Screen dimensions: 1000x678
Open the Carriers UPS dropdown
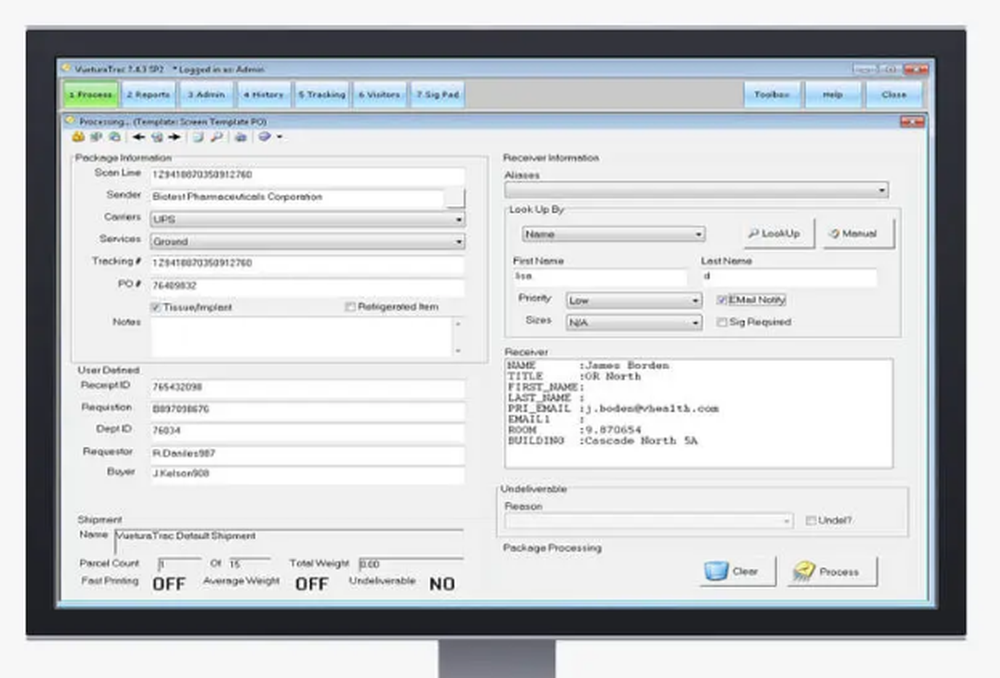459,218
